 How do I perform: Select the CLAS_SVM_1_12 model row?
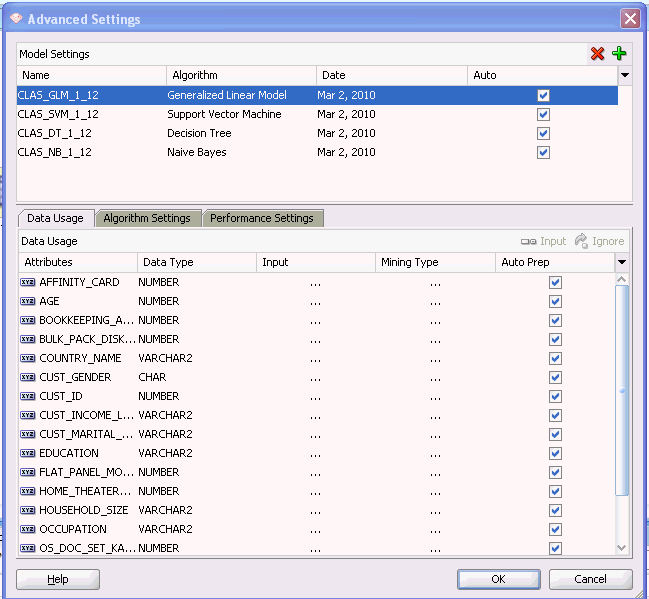(x=317, y=115)
